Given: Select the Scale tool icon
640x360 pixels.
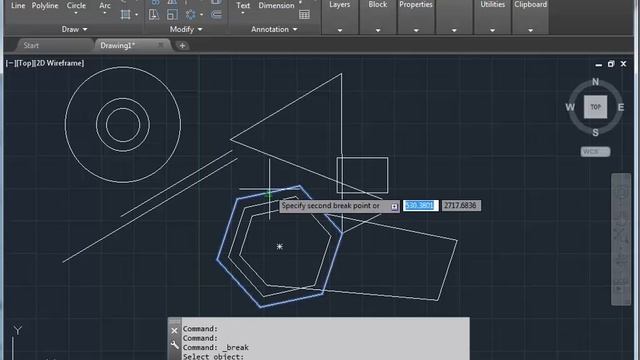Looking at the screenshot, I should 172,15.
